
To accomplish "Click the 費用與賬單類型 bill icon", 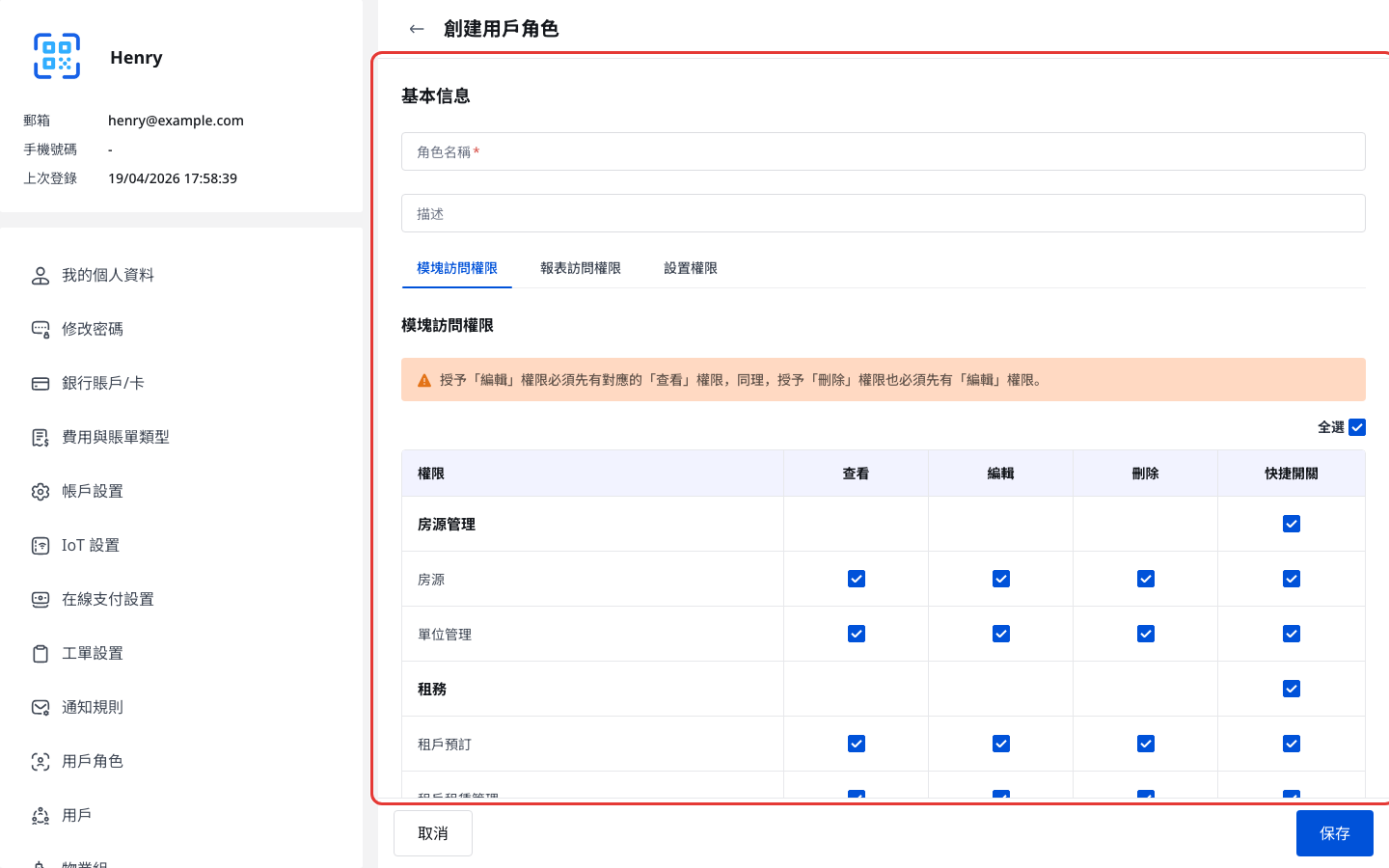I will tap(41, 438).
